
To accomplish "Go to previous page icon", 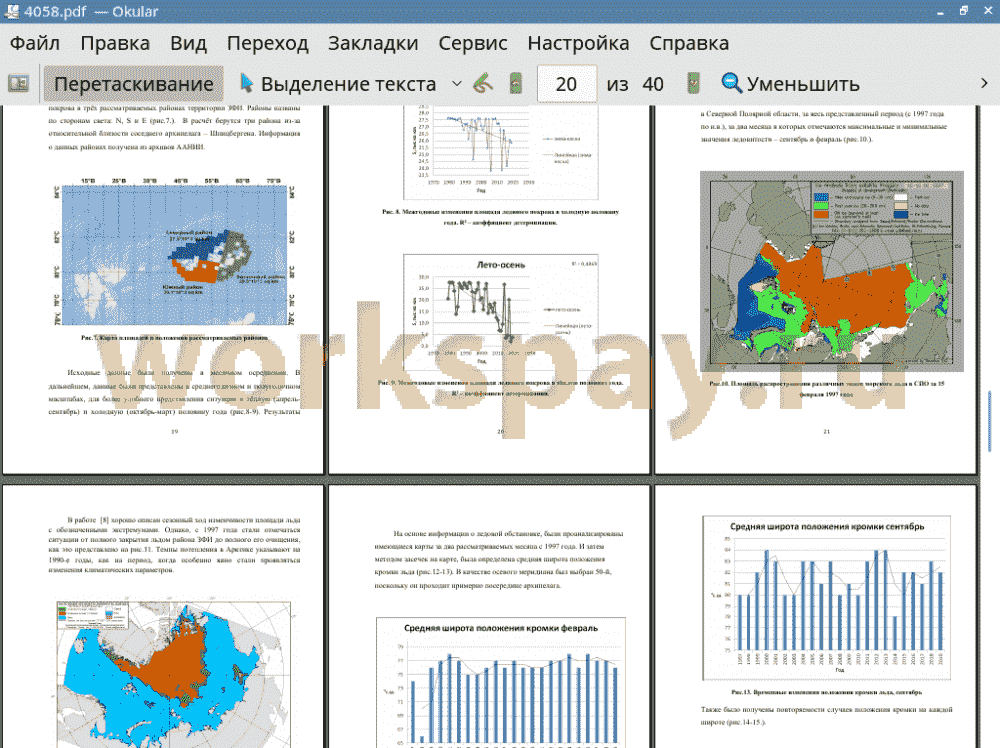I will [516, 84].
